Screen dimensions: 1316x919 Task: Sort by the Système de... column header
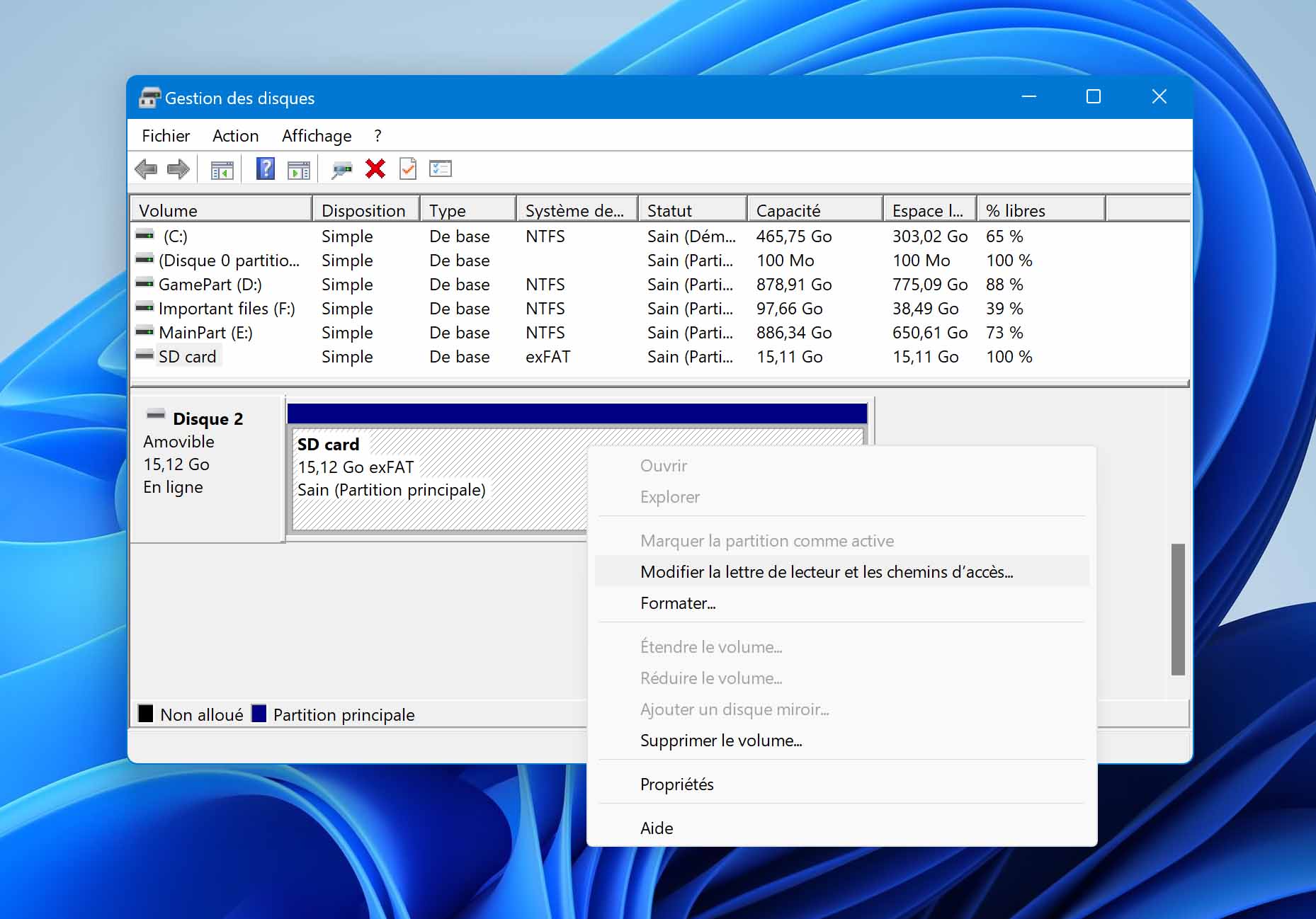(577, 210)
